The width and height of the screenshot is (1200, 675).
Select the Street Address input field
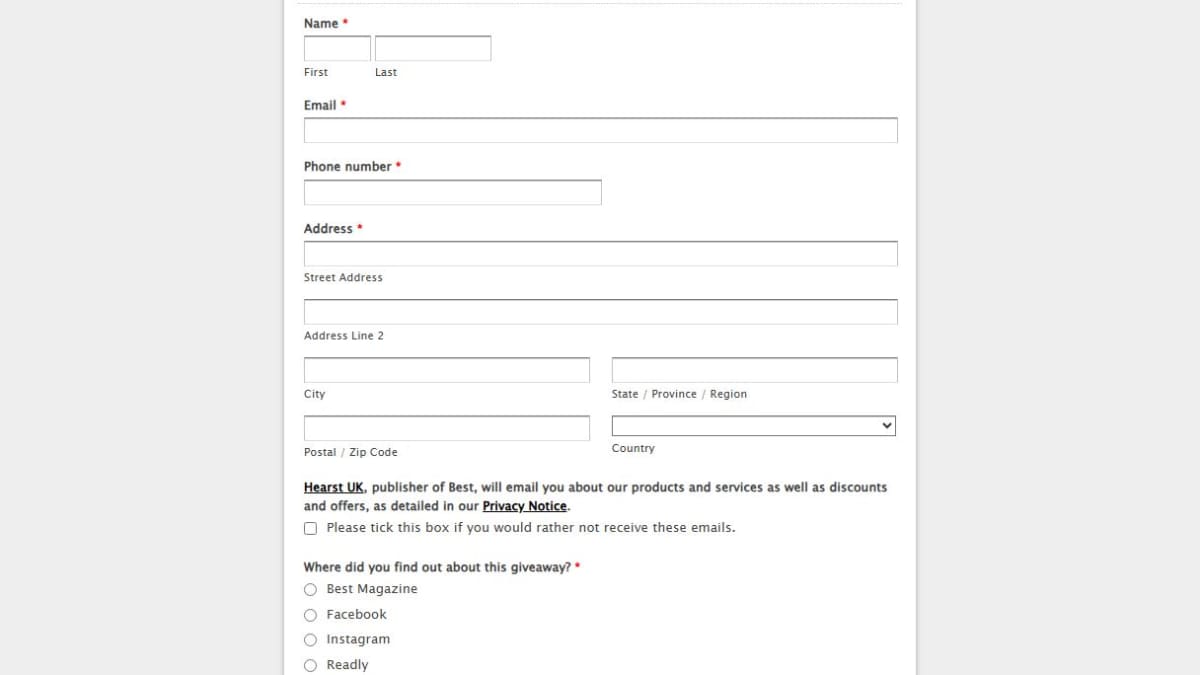pyautogui.click(x=601, y=253)
